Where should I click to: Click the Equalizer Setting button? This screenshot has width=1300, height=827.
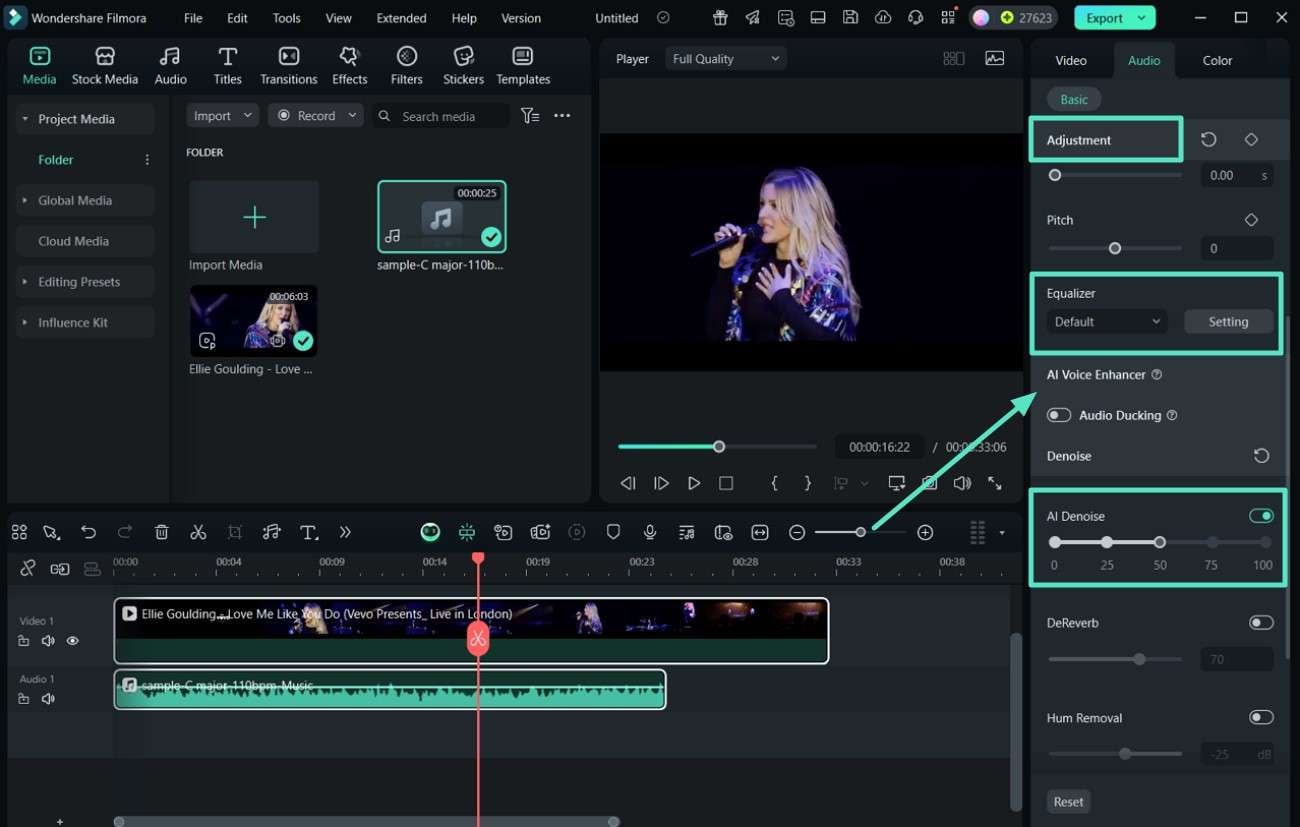click(1228, 321)
